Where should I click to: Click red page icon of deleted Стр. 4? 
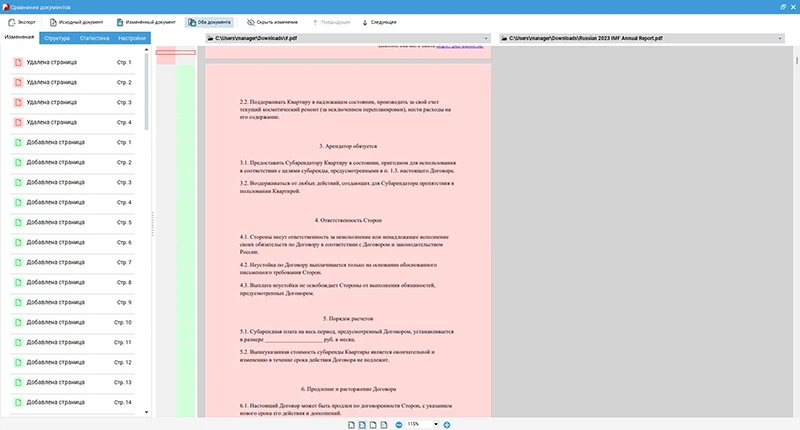(18, 122)
